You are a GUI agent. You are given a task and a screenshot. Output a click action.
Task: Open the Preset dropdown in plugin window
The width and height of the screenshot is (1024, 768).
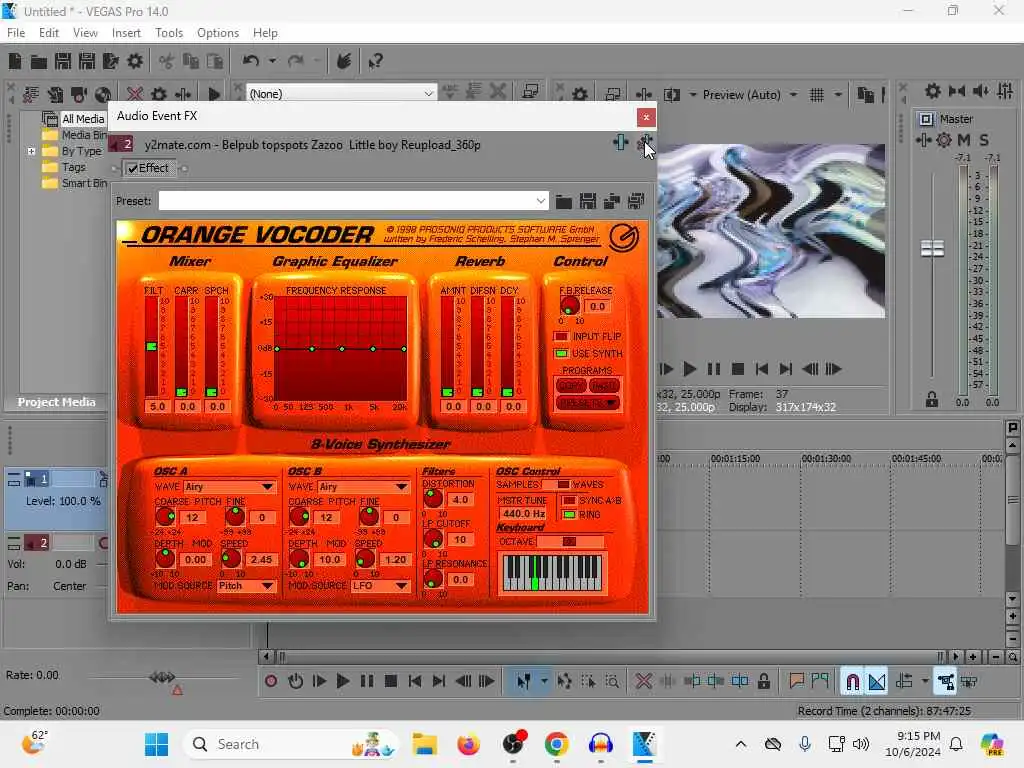541,201
